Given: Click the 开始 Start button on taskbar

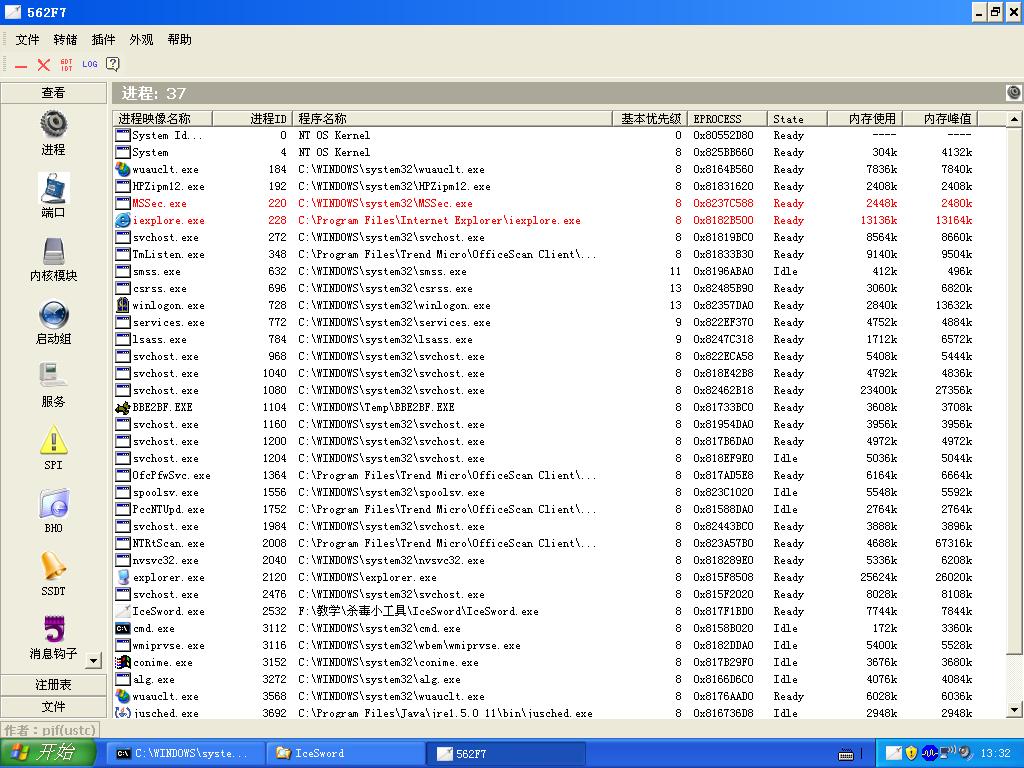Looking at the screenshot, I should 48,753.
